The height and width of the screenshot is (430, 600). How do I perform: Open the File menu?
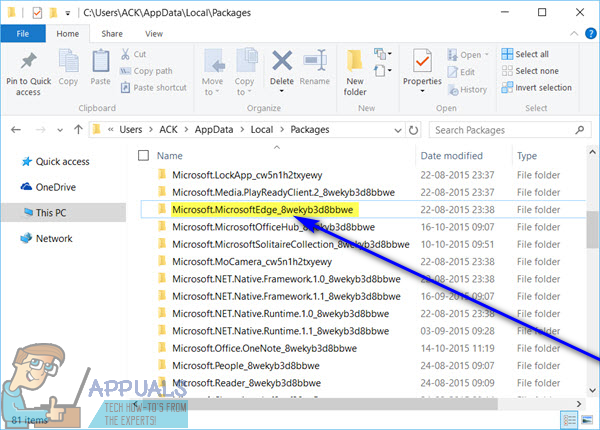point(23,34)
